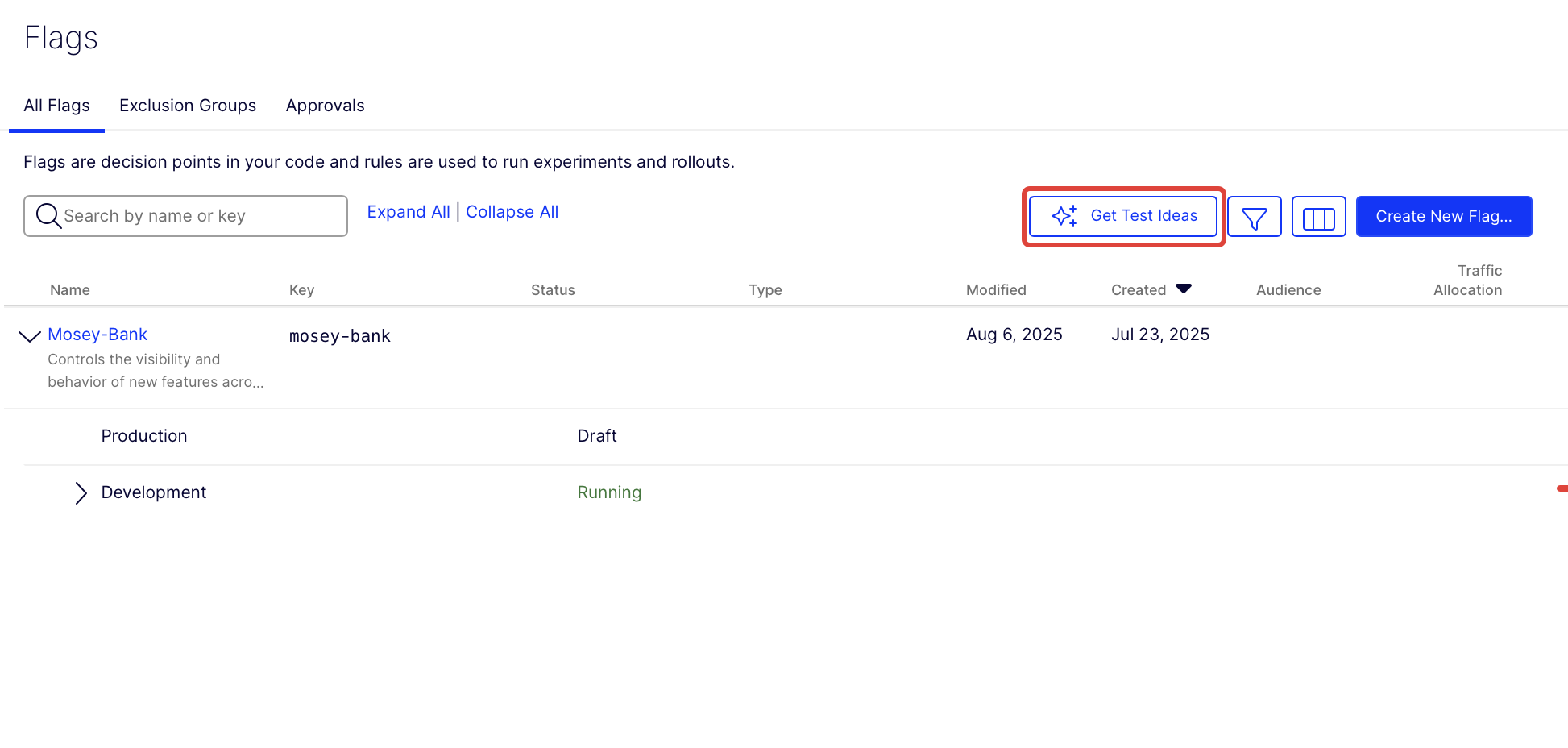This screenshot has height=748, width=1568.
Task: Click the Collapse All link
Action: click(x=512, y=212)
